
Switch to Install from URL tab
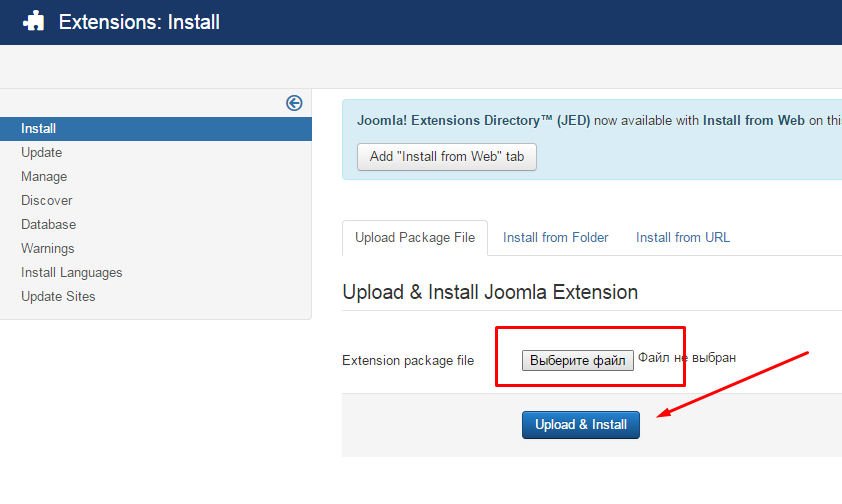(x=683, y=238)
